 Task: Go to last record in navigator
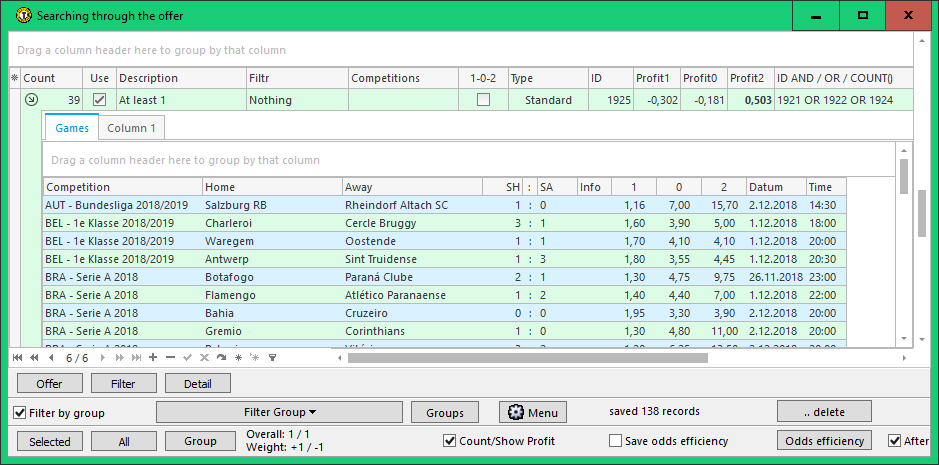point(136,357)
